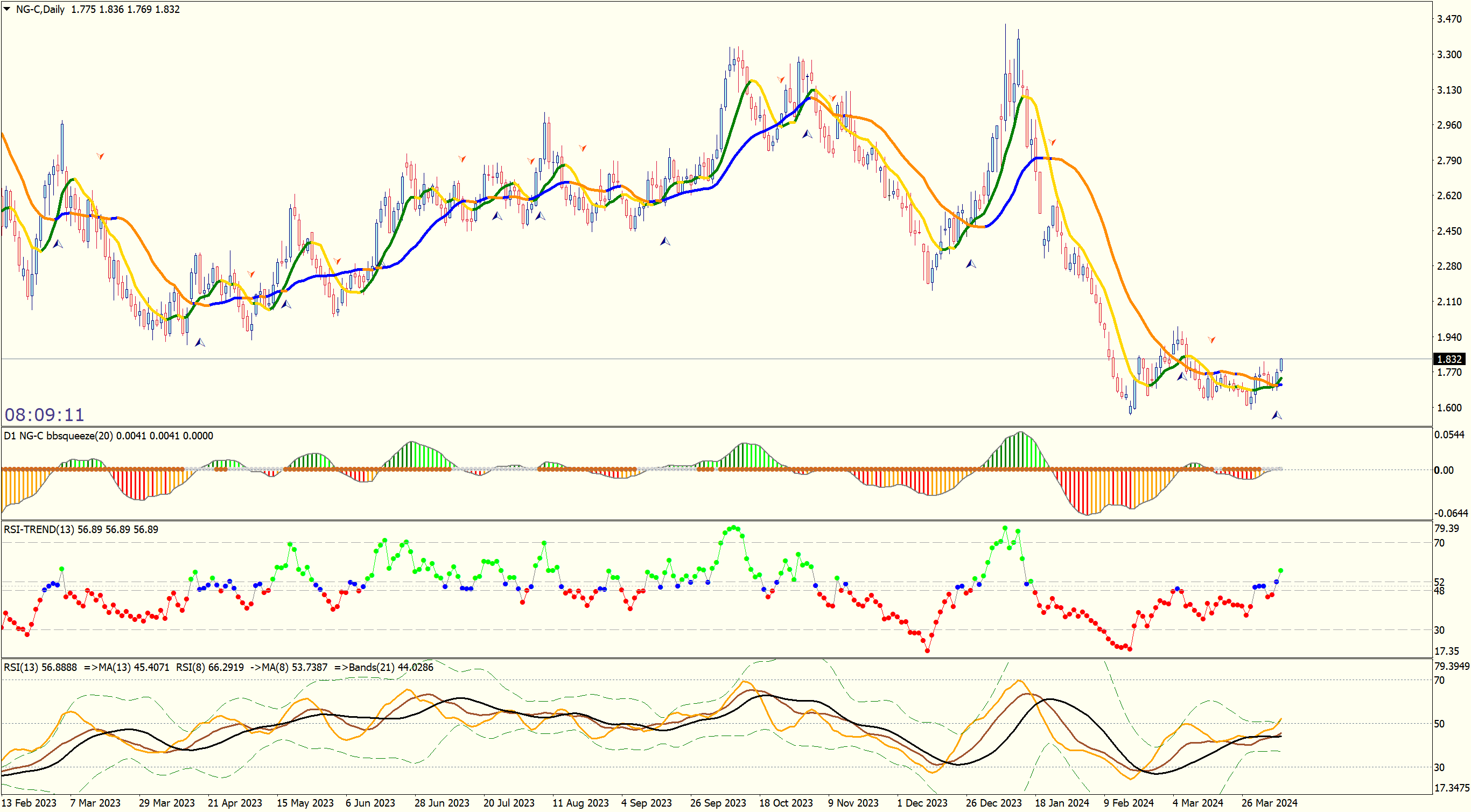Viewport: 1471px width, 812px height.
Task: Select the blue arrow under April 2023 low
Action: pyautogui.click(x=200, y=342)
